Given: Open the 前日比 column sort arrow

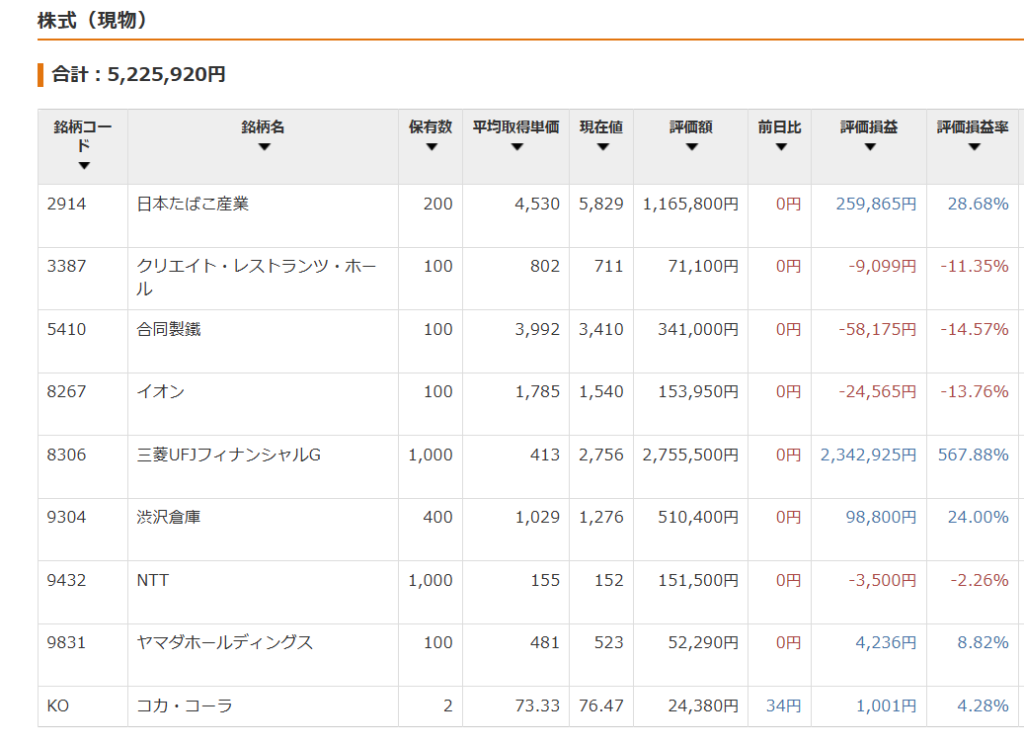Looking at the screenshot, I should click(780, 147).
